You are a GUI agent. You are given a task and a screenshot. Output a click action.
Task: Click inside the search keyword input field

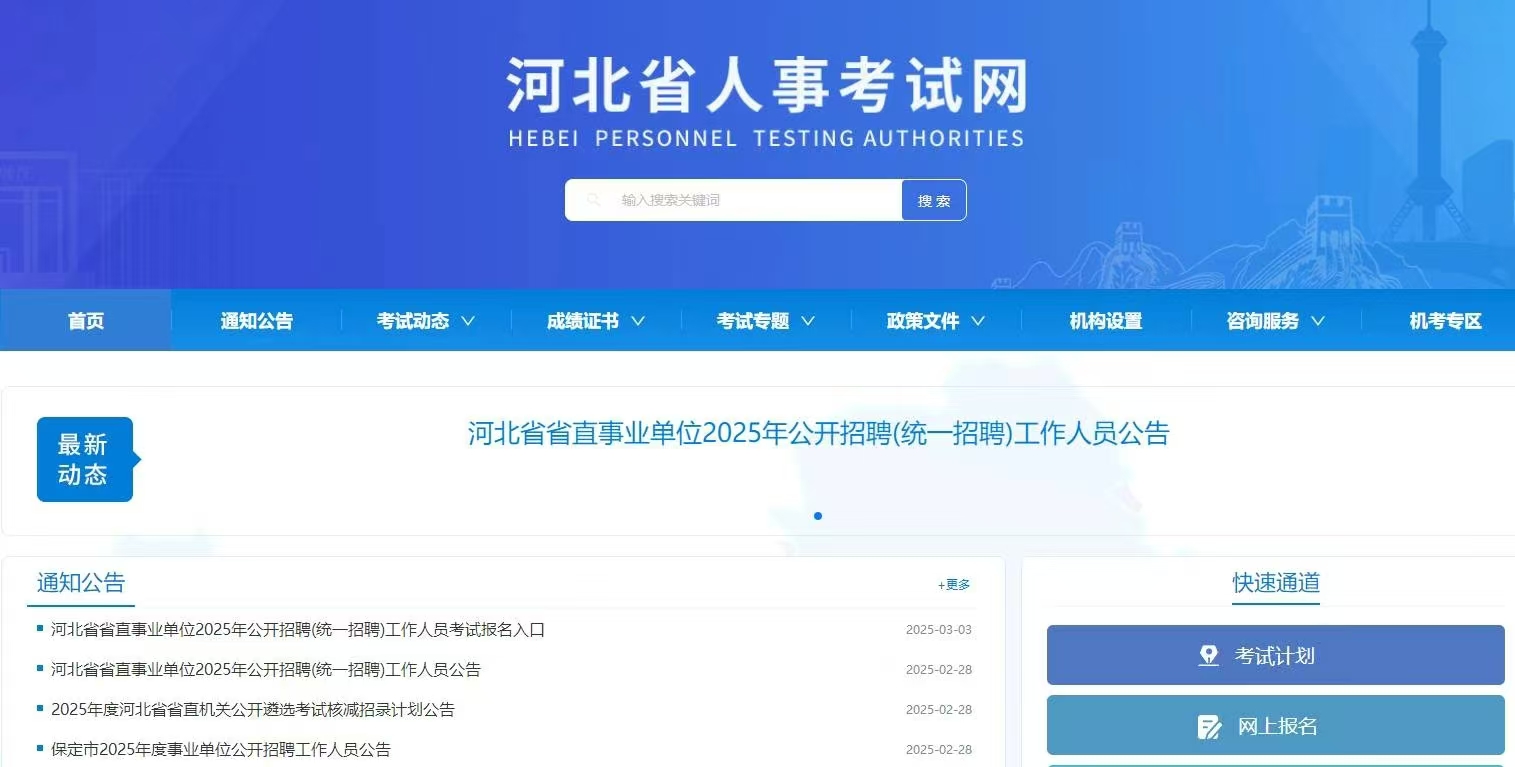click(740, 199)
